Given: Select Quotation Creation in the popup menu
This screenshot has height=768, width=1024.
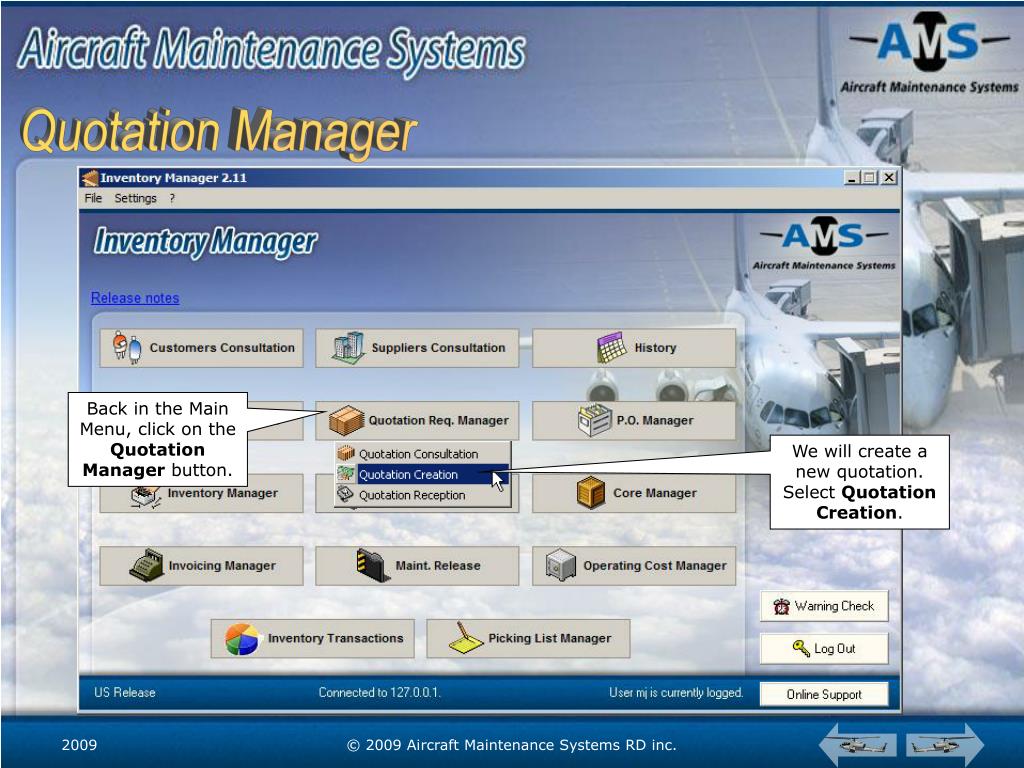Looking at the screenshot, I should 423,474.
